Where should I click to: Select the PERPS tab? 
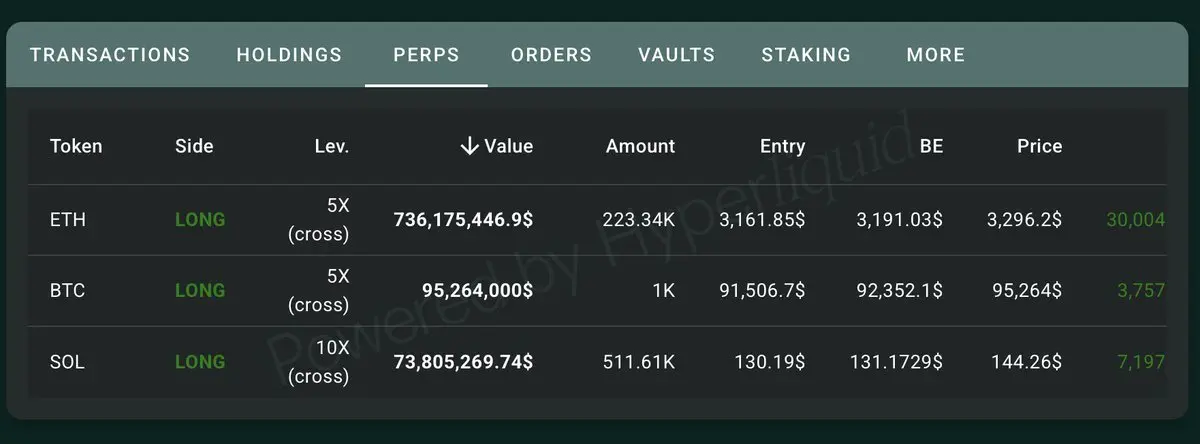tap(426, 55)
